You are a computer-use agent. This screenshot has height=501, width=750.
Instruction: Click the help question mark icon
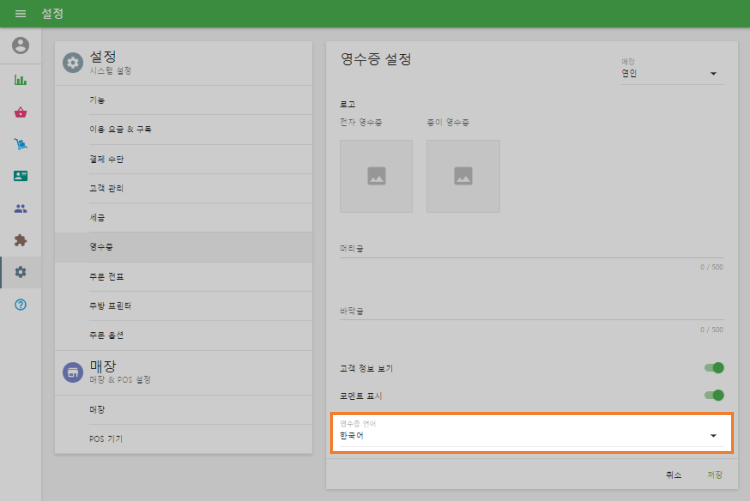pos(20,304)
